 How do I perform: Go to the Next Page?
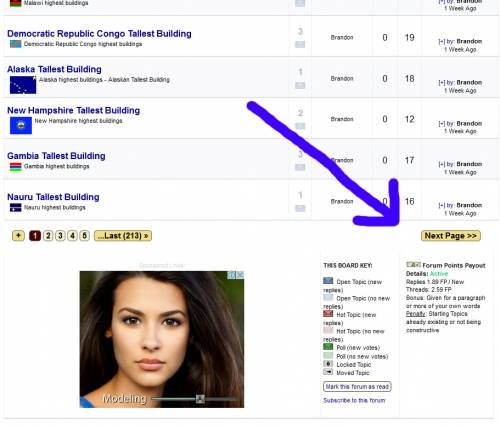pyautogui.click(x=451, y=236)
